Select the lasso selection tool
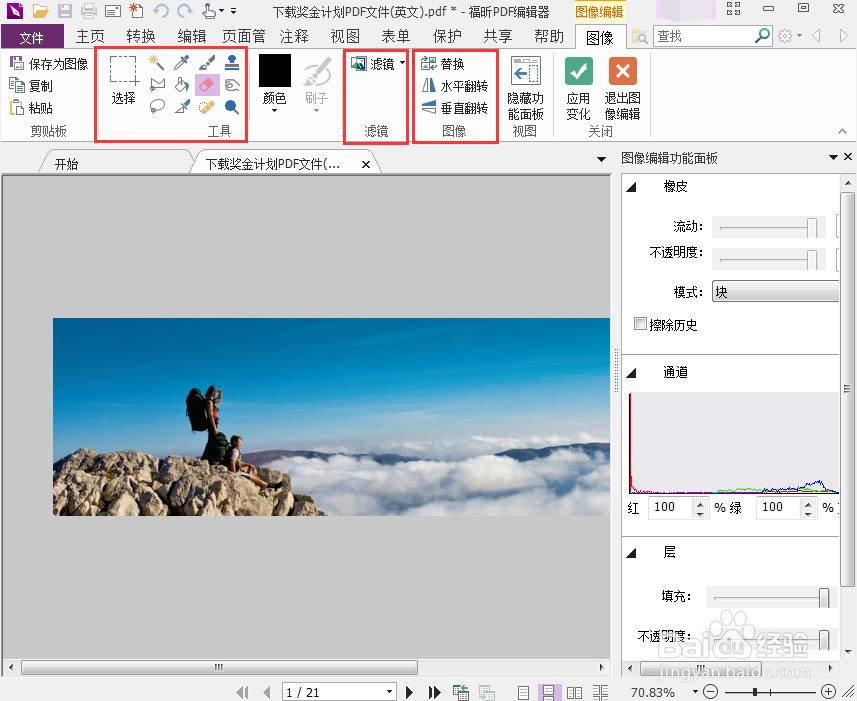The image size is (857, 701). pos(157,106)
